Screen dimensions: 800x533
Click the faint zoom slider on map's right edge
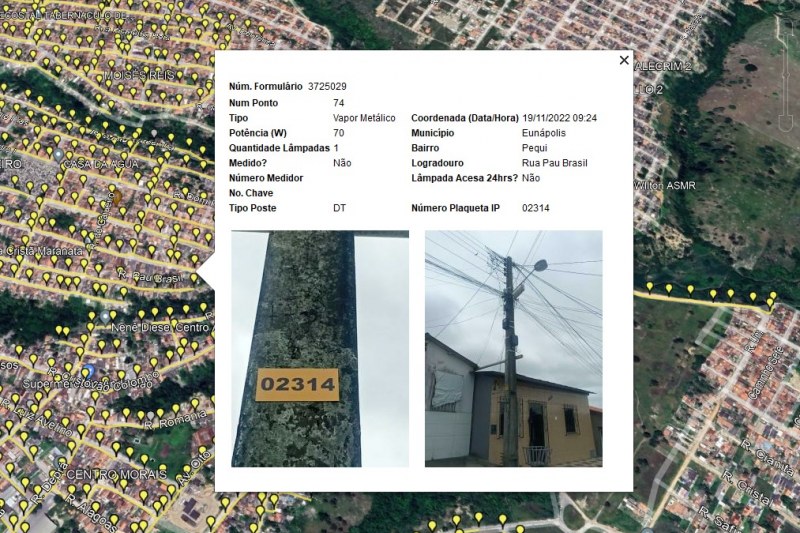click(783, 75)
